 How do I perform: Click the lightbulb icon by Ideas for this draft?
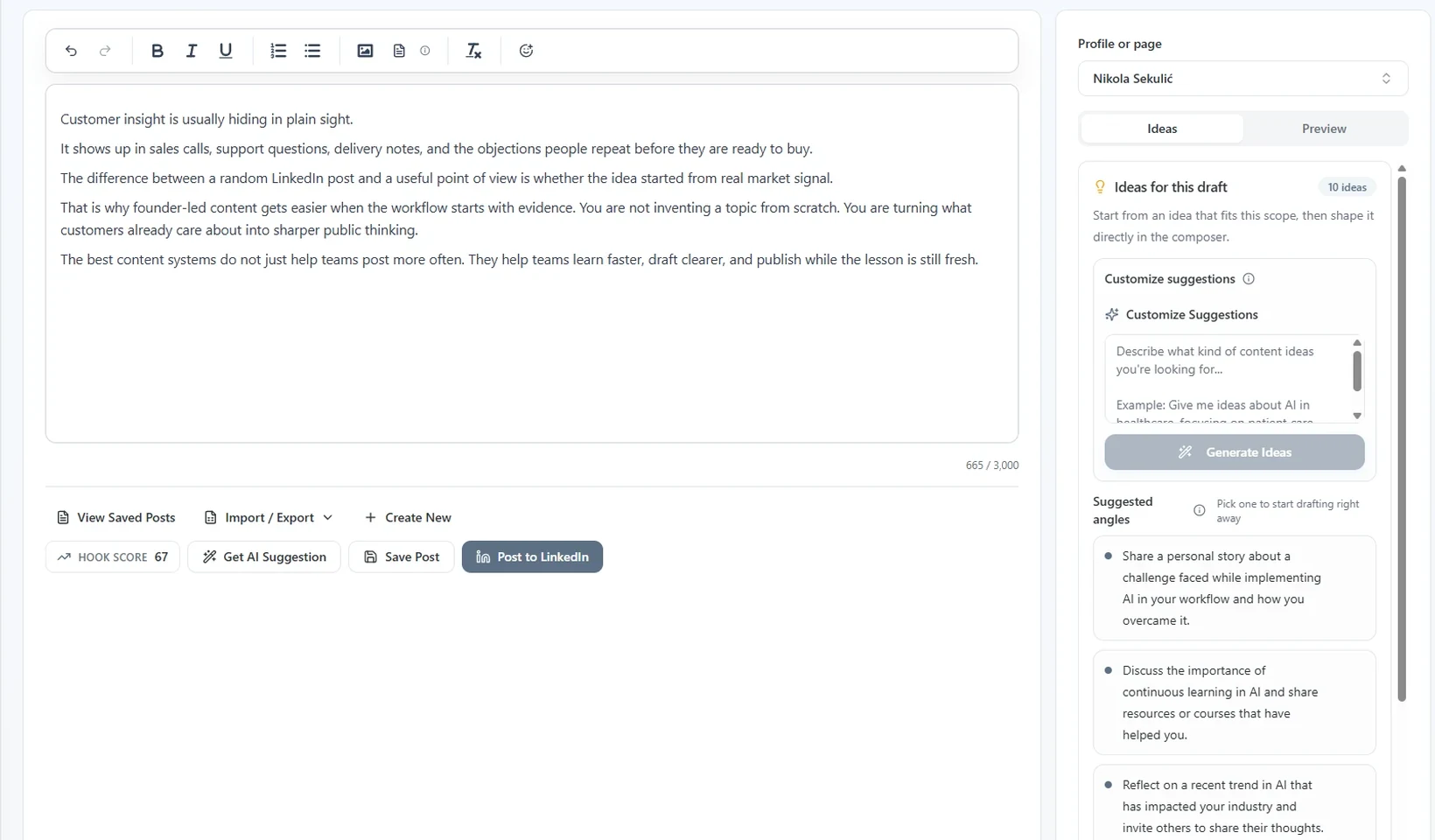pyautogui.click(x=1100, y=186)
